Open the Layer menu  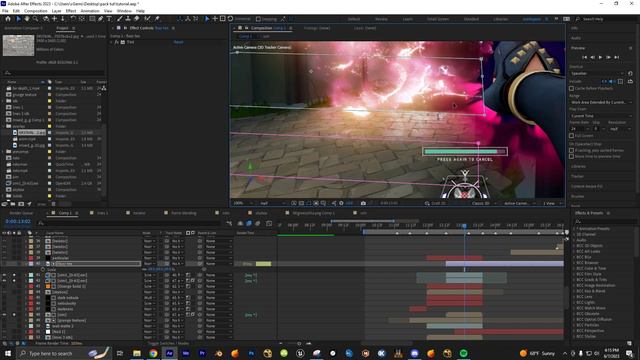point(57,11)
